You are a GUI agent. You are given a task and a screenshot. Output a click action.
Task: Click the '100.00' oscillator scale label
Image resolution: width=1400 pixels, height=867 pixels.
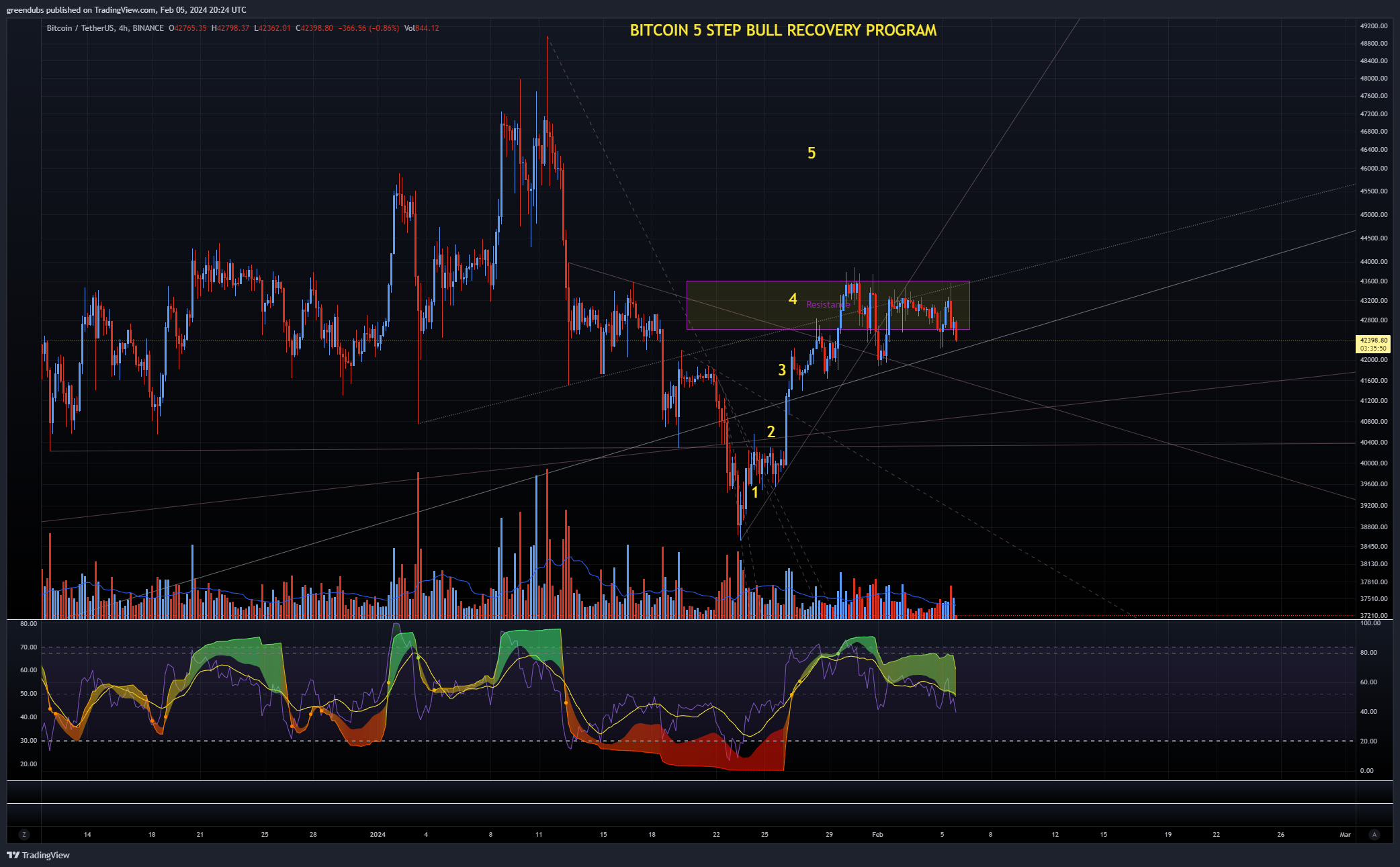pyautogui.click(x=1370, y=623)
